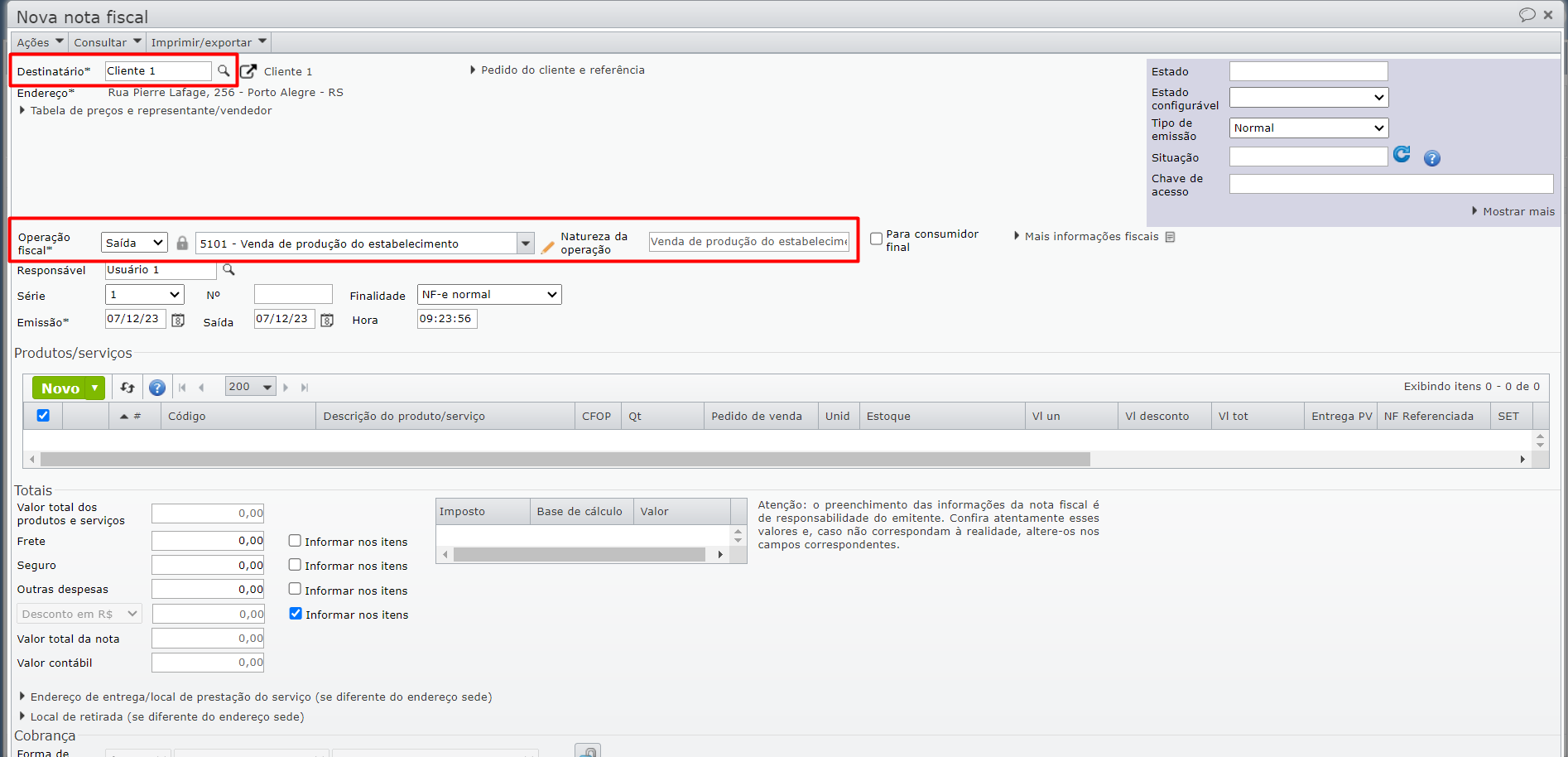Click the Destinatário input field

[158, 71]
